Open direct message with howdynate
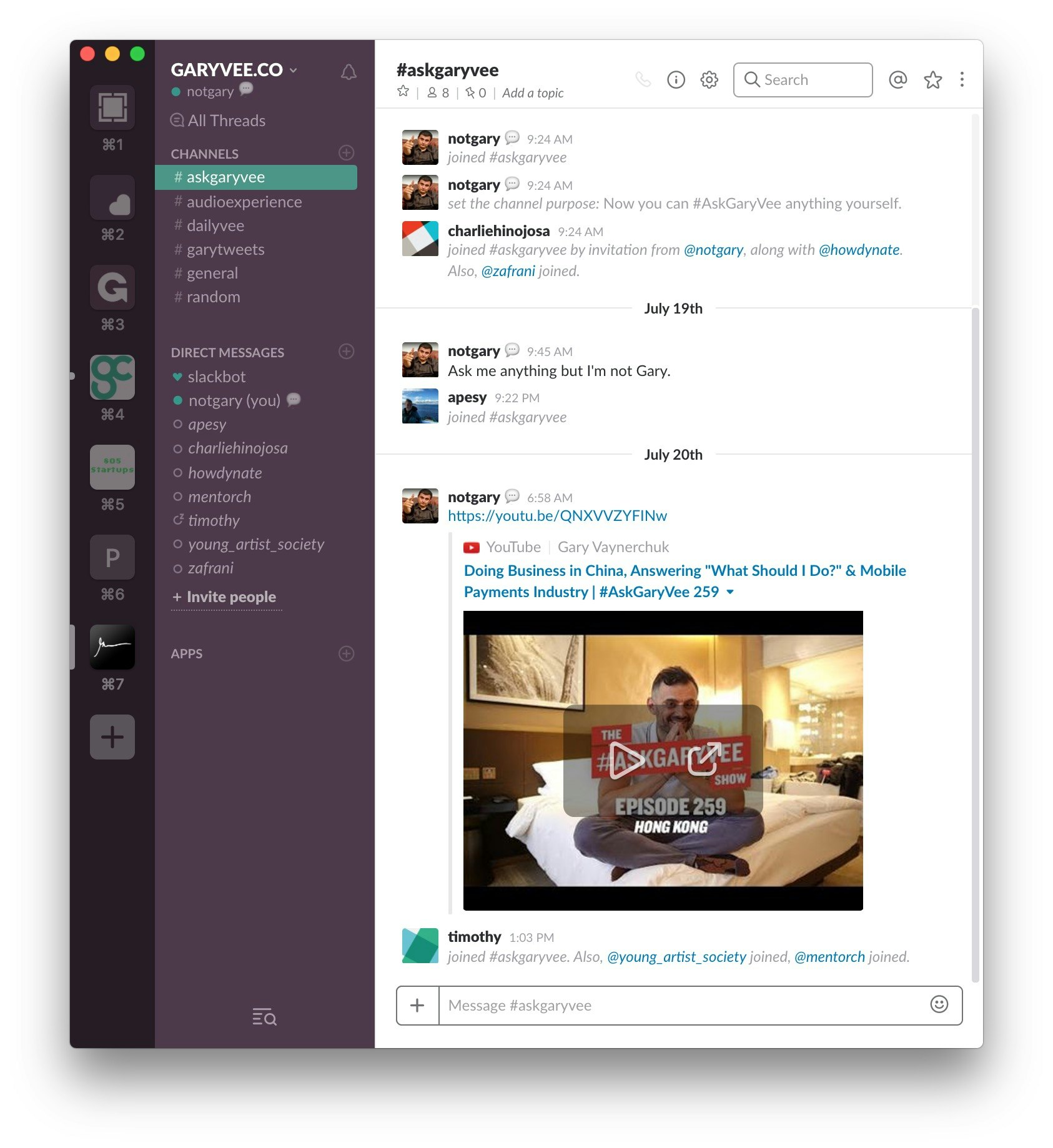This screenshot has width=1053, height=1148. pyautogui.click(x=256, y=473)
